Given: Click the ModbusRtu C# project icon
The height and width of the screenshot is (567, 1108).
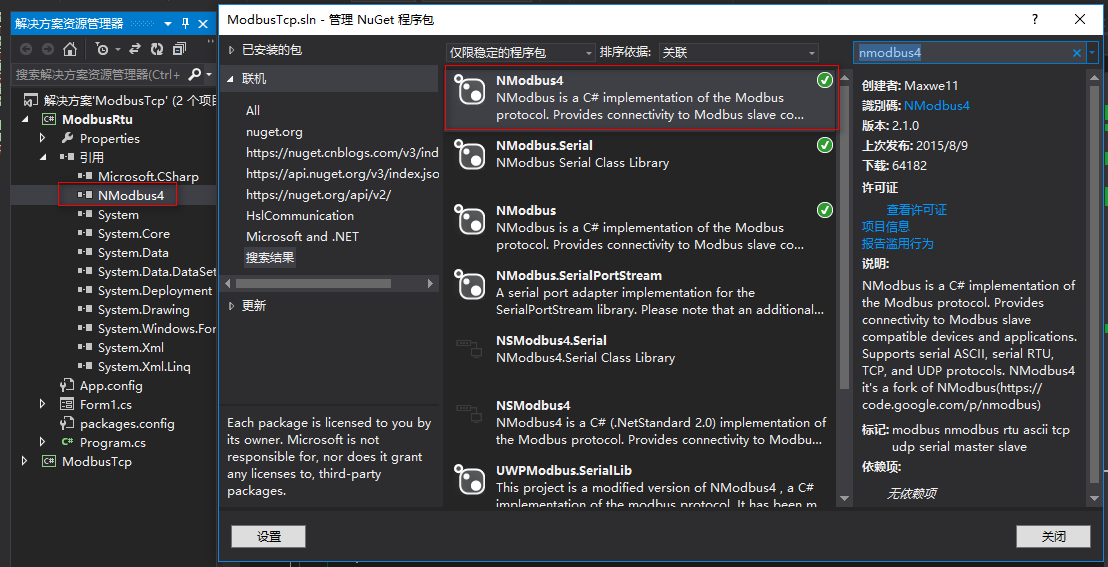Looking at the screenshot, I should [x=49, y=119].
